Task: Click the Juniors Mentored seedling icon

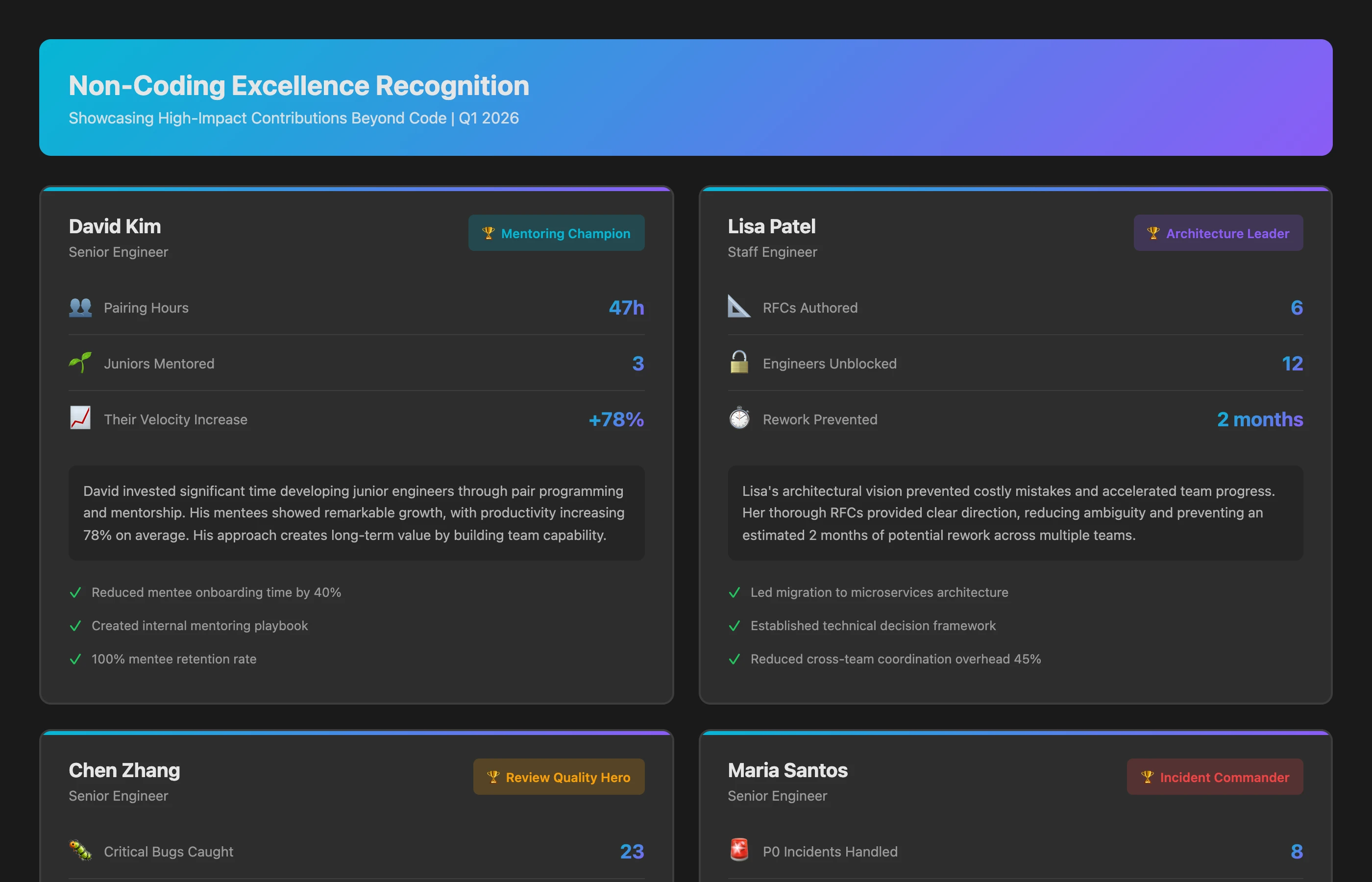Action: click(80, 363)
